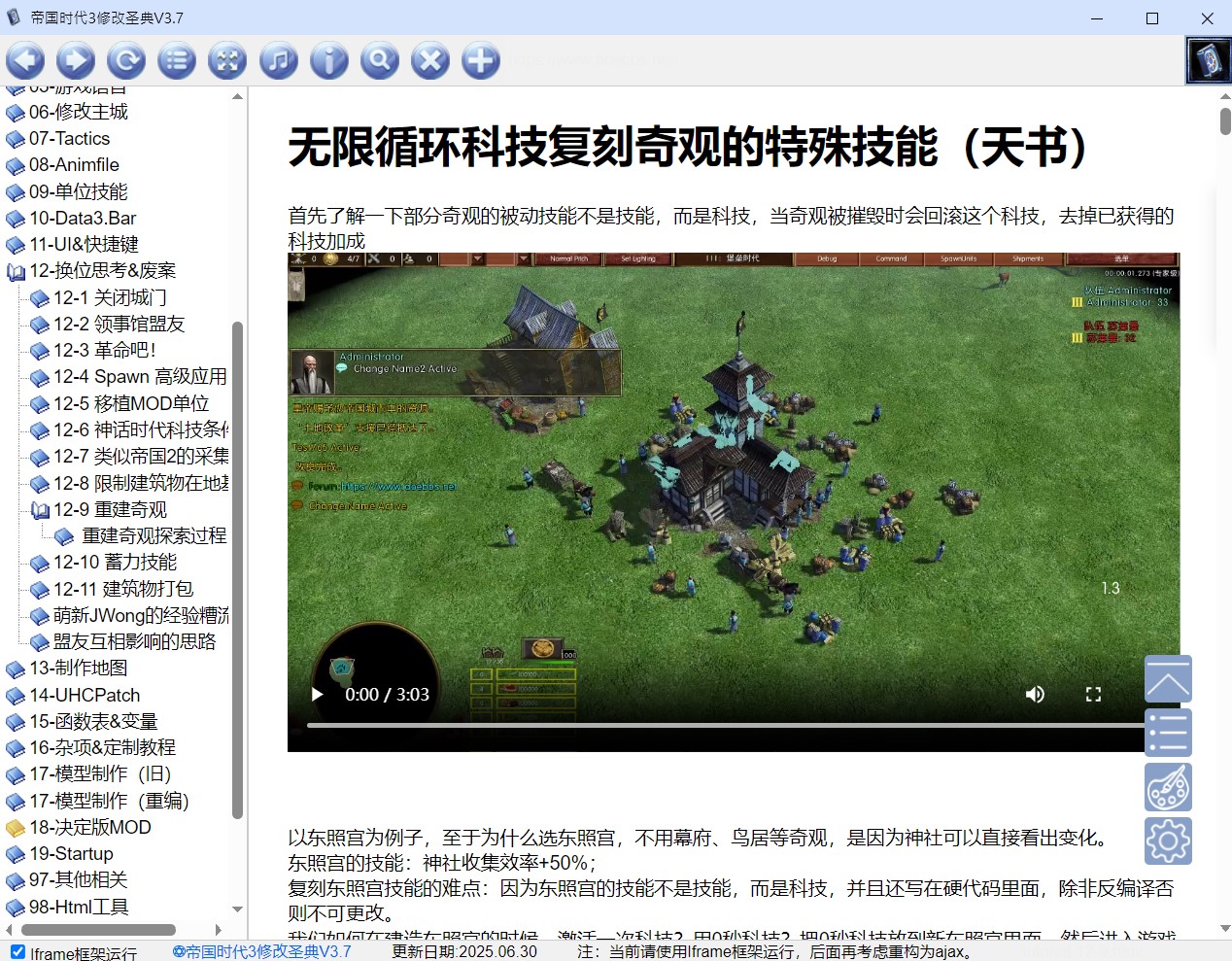Open the info toolbar icon

[329, 60]
